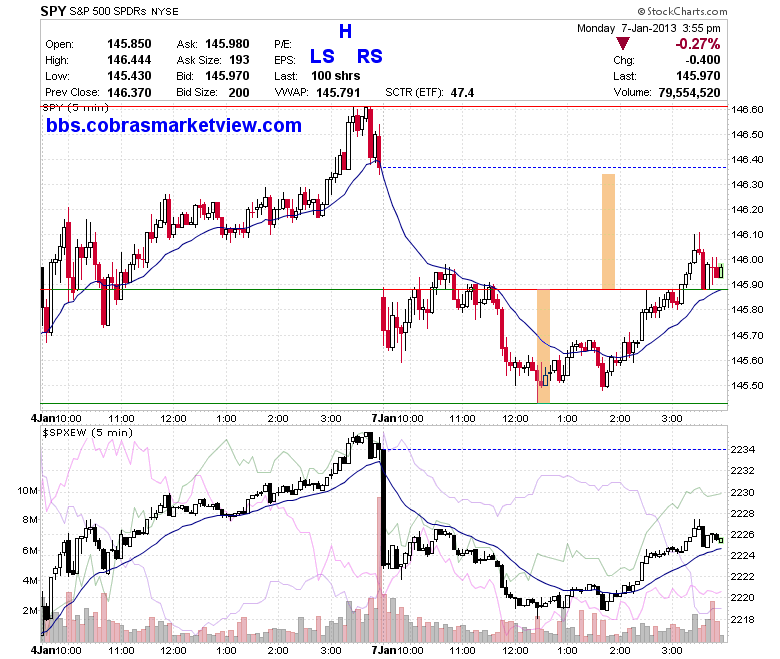Click the Low value 145.430

pos(129,76)
